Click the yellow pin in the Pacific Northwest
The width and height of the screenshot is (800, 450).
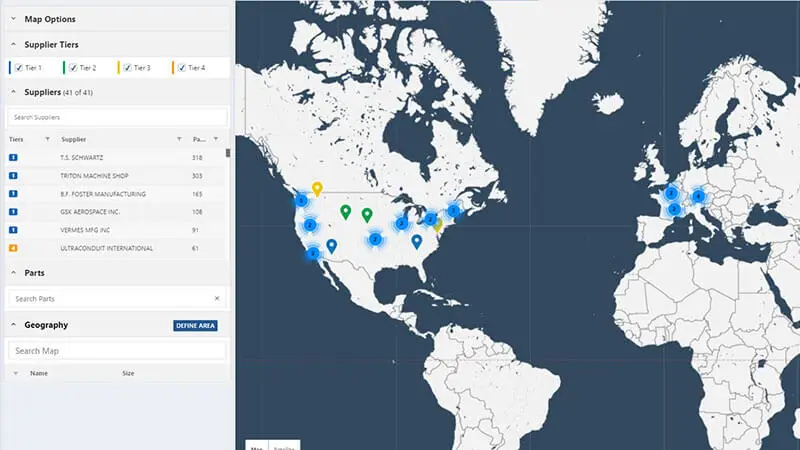click(317, 188)
